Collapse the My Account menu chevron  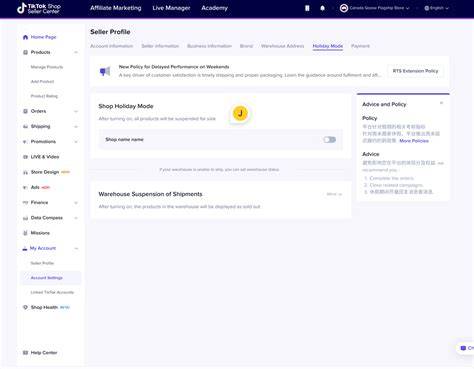coord(76,248)
